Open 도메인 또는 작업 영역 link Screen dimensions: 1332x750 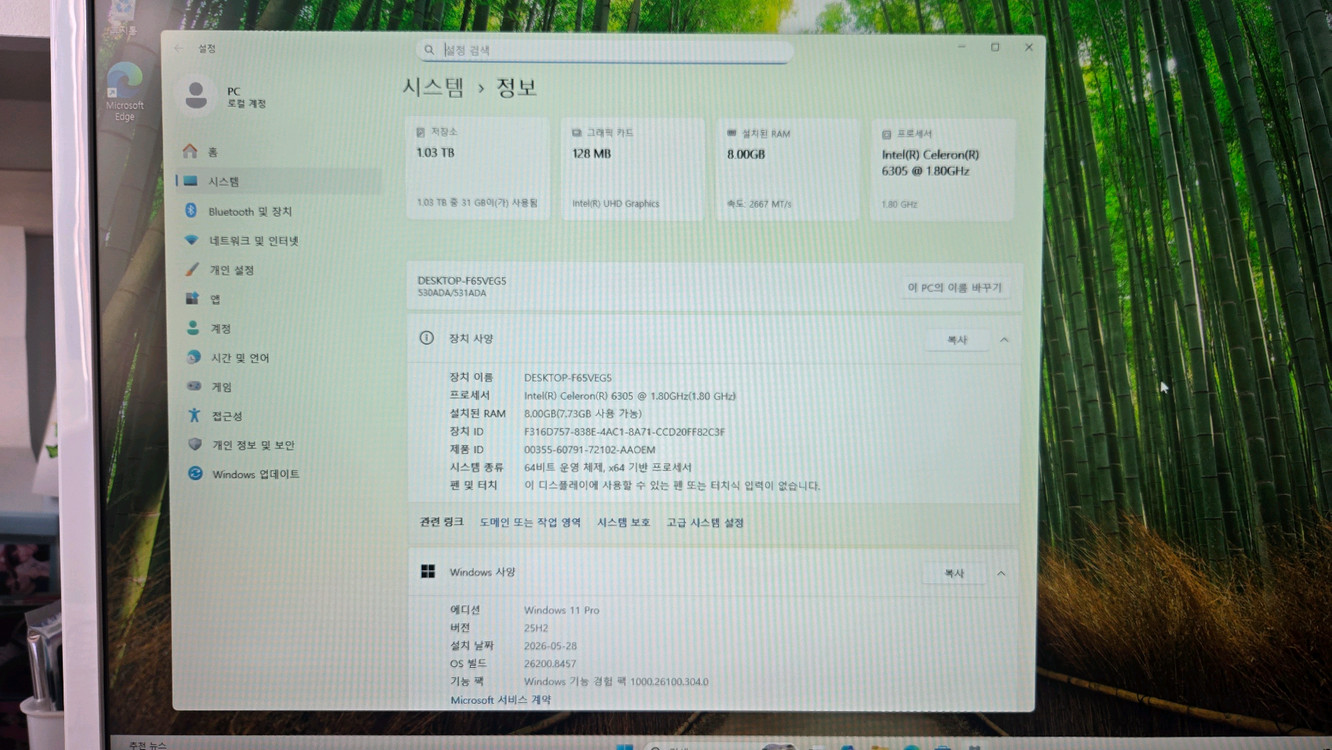point(530,523)
